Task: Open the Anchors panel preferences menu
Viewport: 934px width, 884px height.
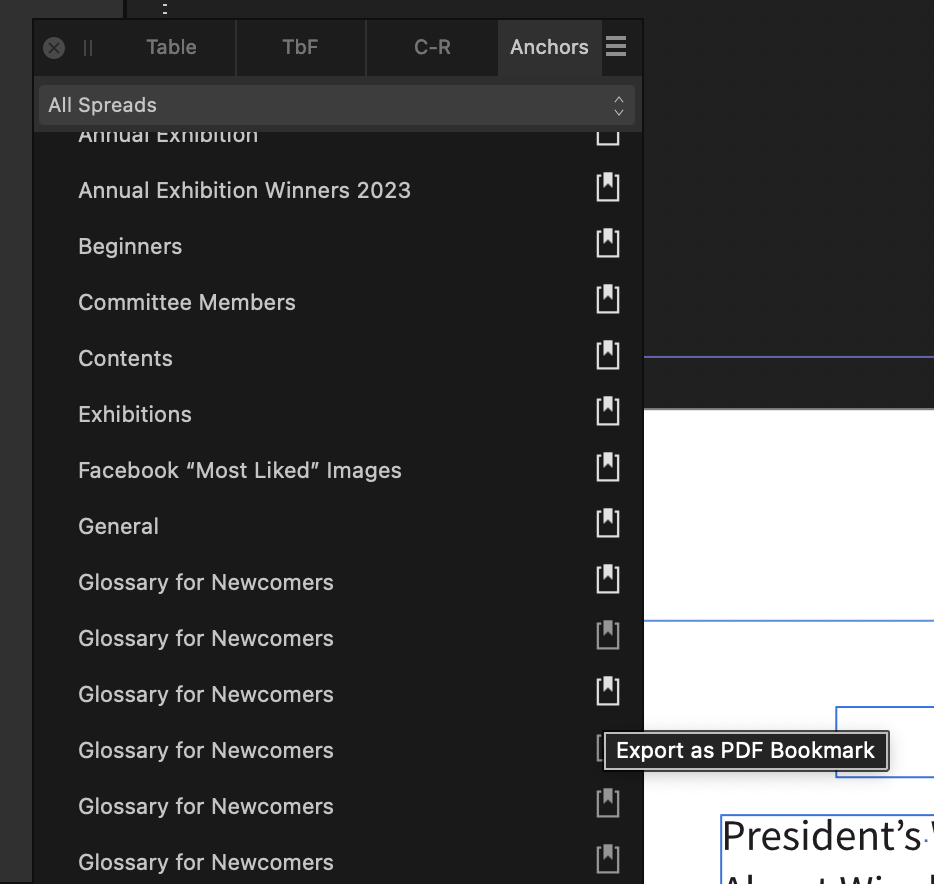Action: click(616, 46)
